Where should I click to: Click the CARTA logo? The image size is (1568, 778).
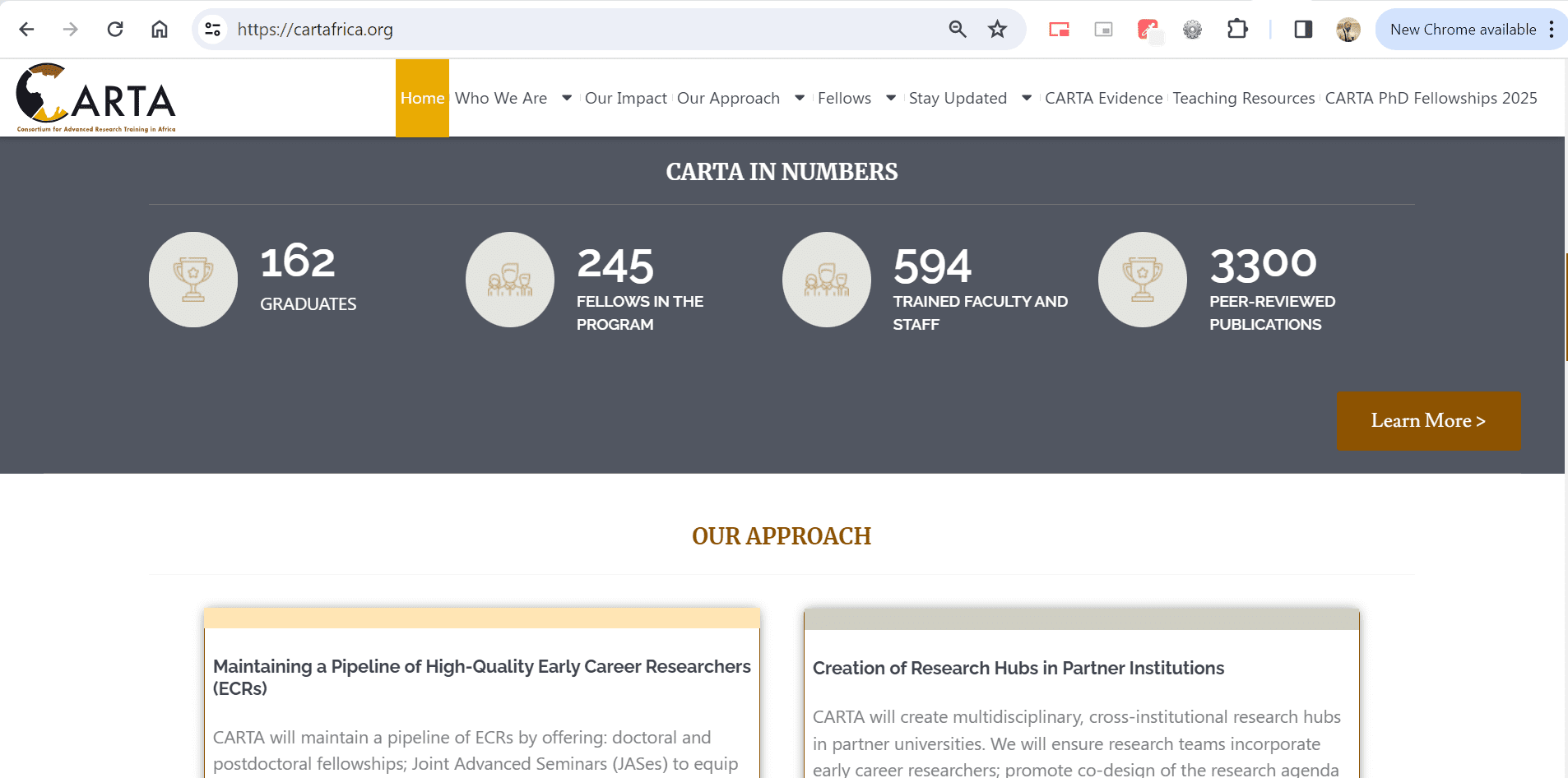[x=96, y=98]
